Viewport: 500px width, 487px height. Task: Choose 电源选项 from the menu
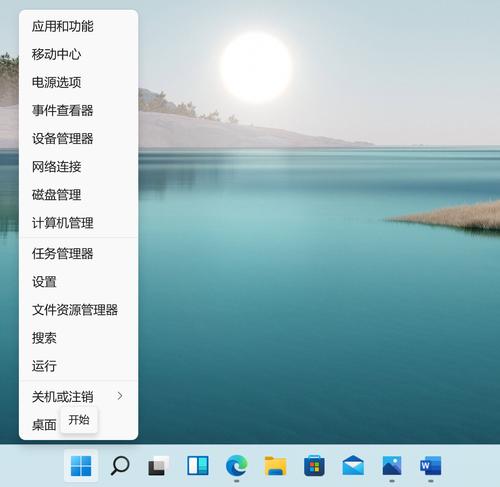click(79, 82)
